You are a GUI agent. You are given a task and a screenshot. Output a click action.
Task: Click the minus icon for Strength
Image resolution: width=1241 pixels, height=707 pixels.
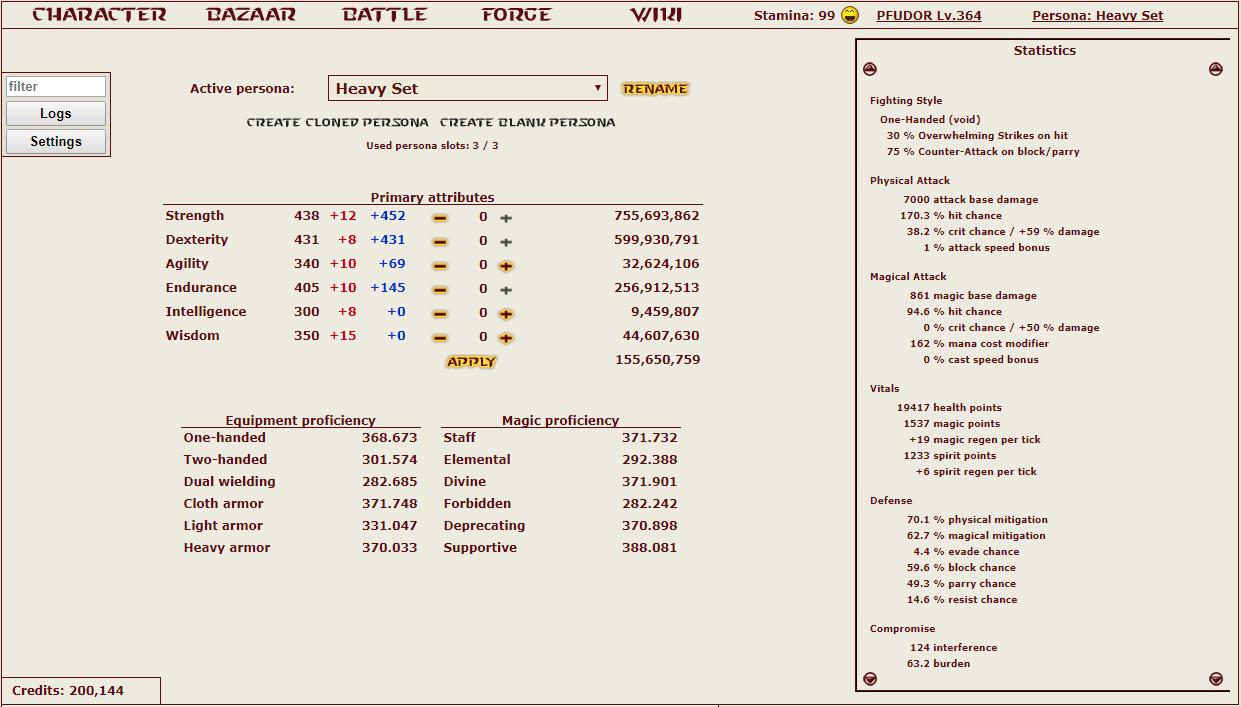(x=440, y=218)
